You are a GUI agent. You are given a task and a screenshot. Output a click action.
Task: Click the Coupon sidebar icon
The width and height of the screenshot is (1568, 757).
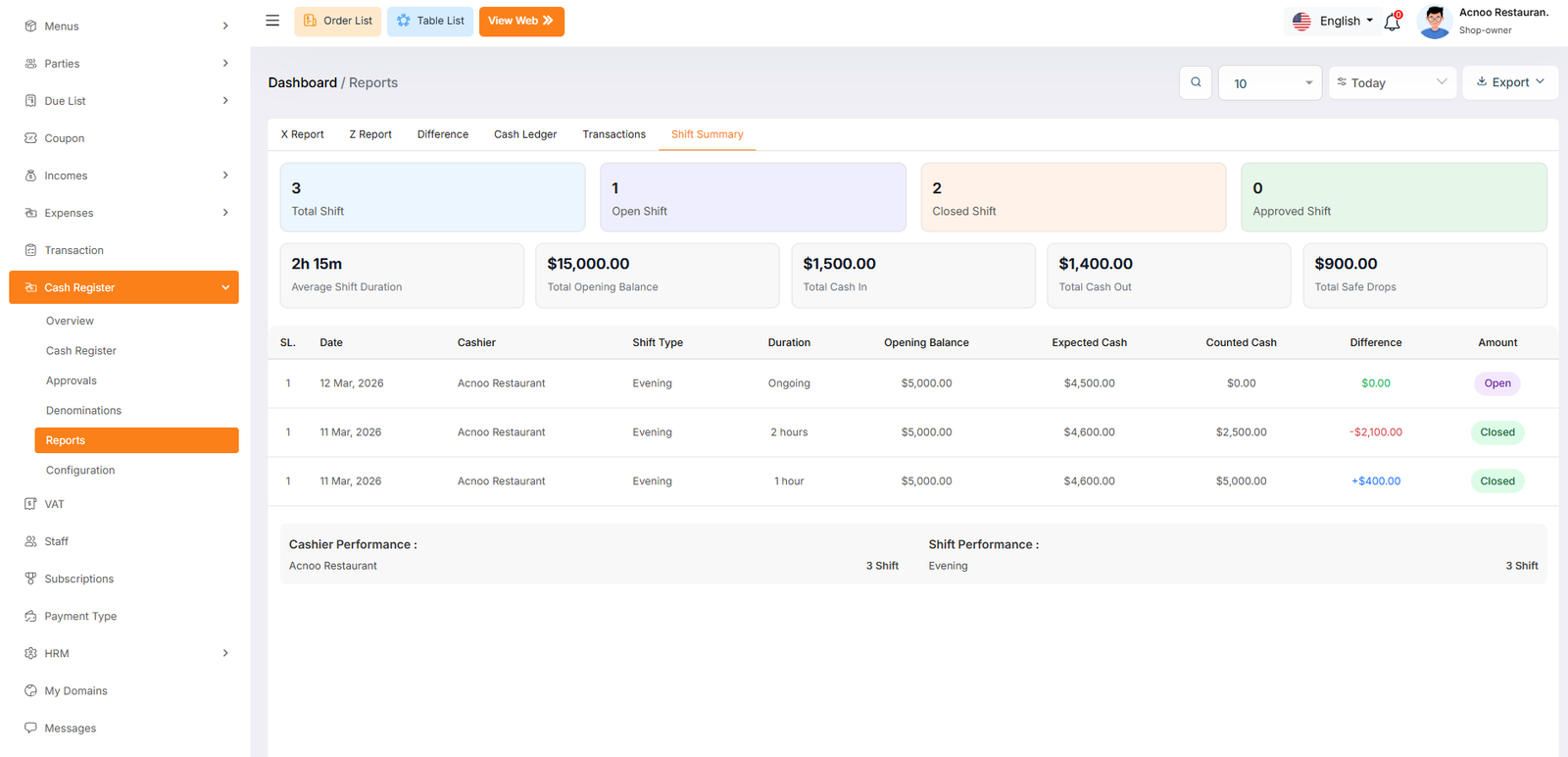coord(30,138)
